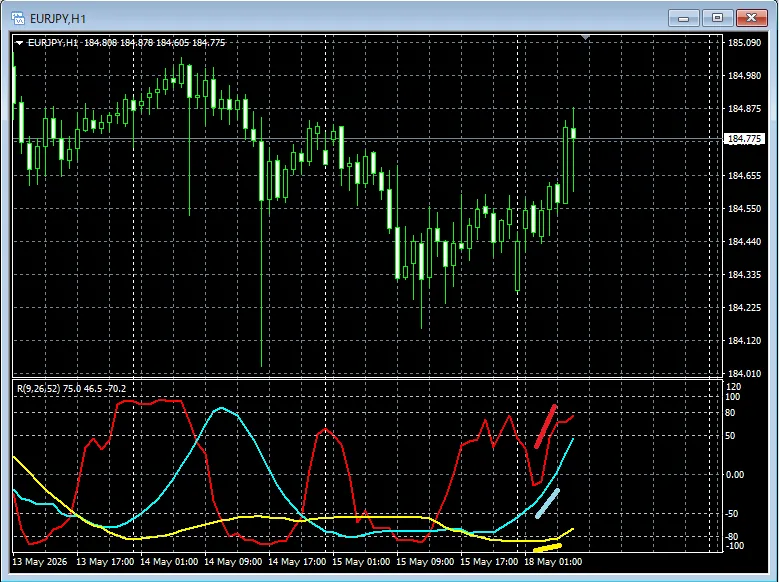Click the chart shift marker triangle
The height and width of the screenshot is (582, 780).
coord(585,37)
